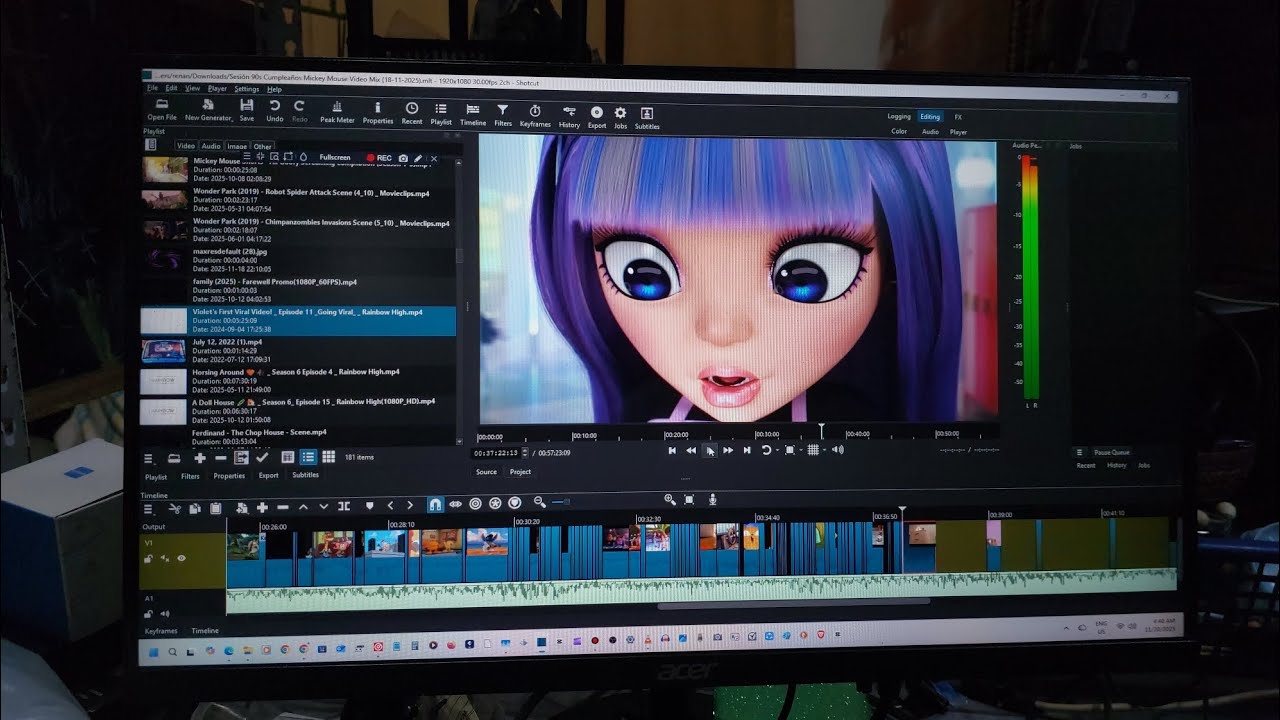Add a marker with the timeline marker icon
The height and width of the screenshot is (720, 1280).
click(x=369, y=506)
